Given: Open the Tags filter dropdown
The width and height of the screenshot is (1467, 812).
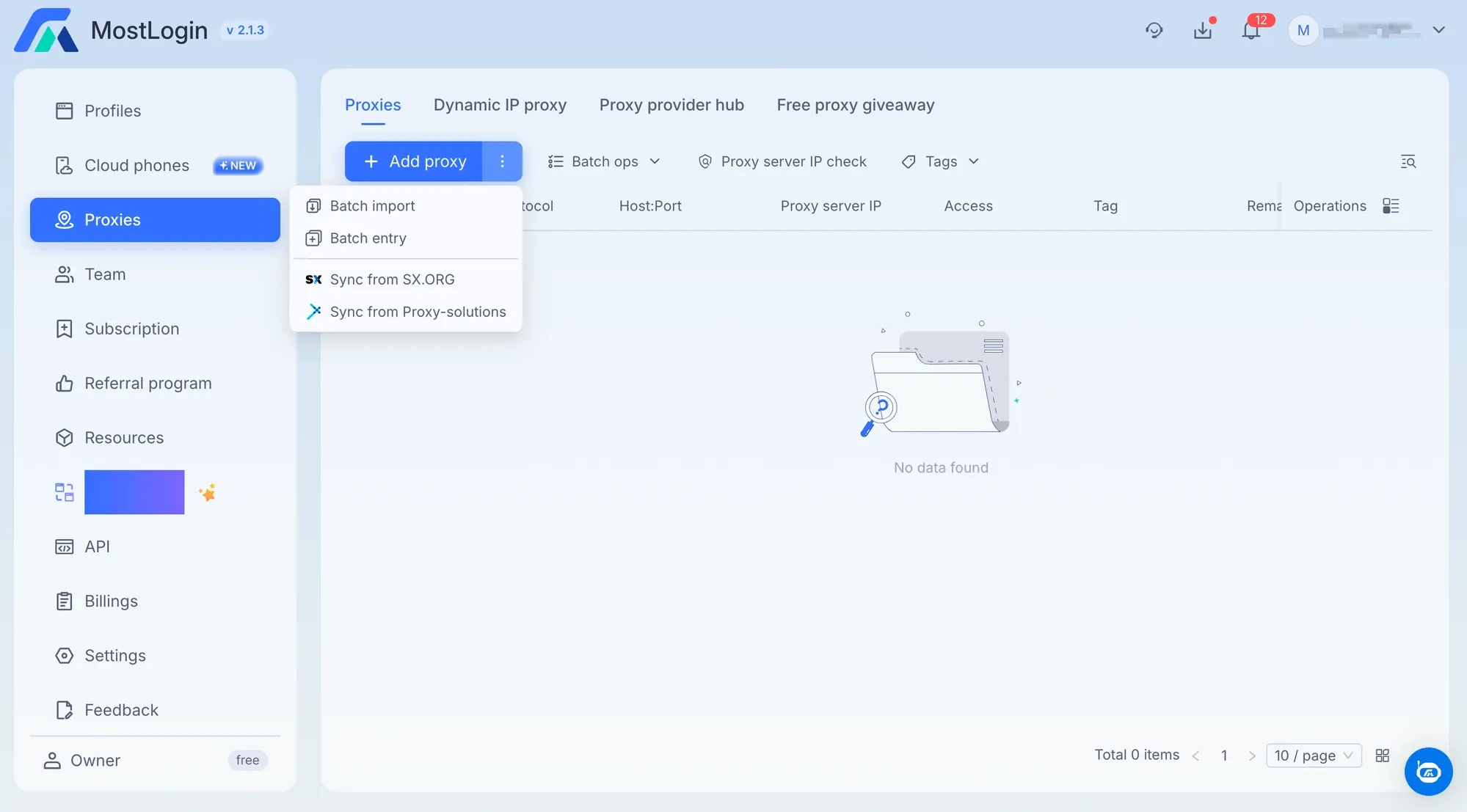Looking at the screenshot, I should click(940, 161).
